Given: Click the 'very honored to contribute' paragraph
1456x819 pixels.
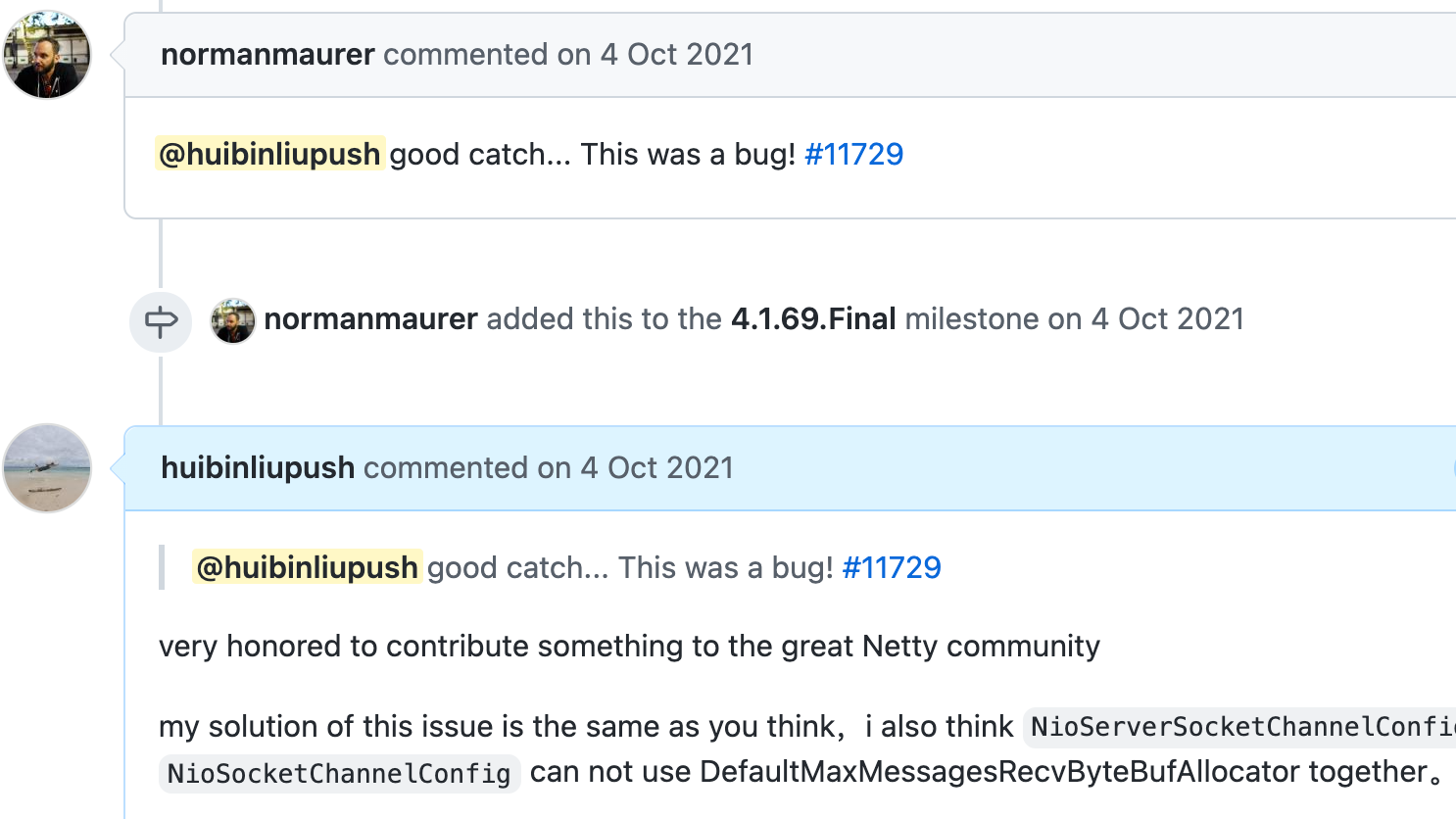Looking at the screenshot, I should tap(629, 647).
